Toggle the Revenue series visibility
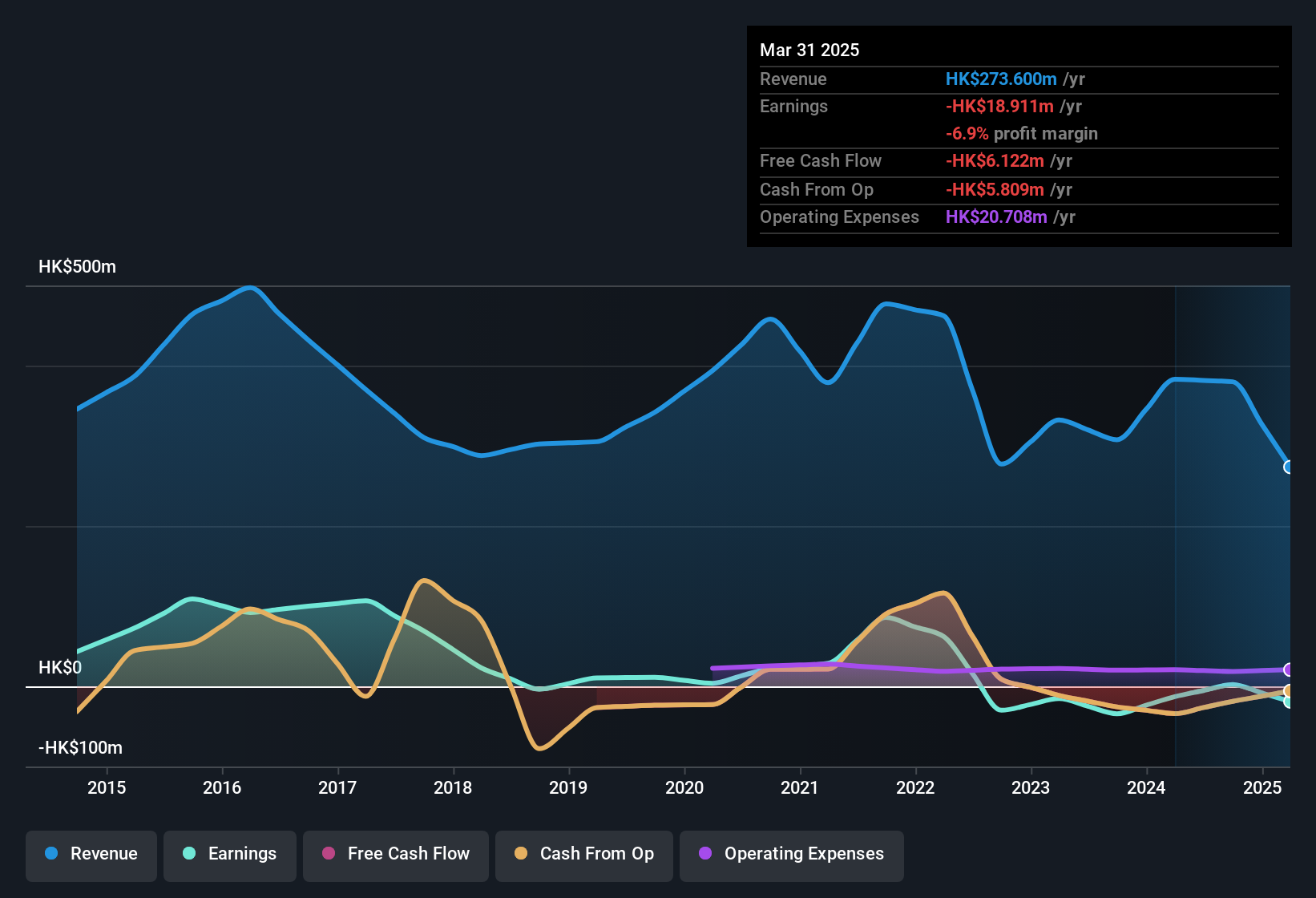This screenshot has width=1316, height=898. 91,854
